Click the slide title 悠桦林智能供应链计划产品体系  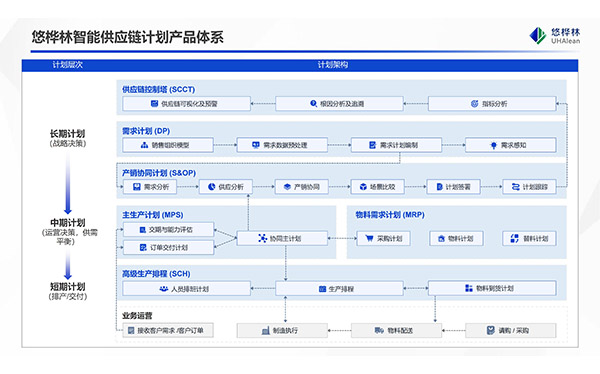coord(127,37)
